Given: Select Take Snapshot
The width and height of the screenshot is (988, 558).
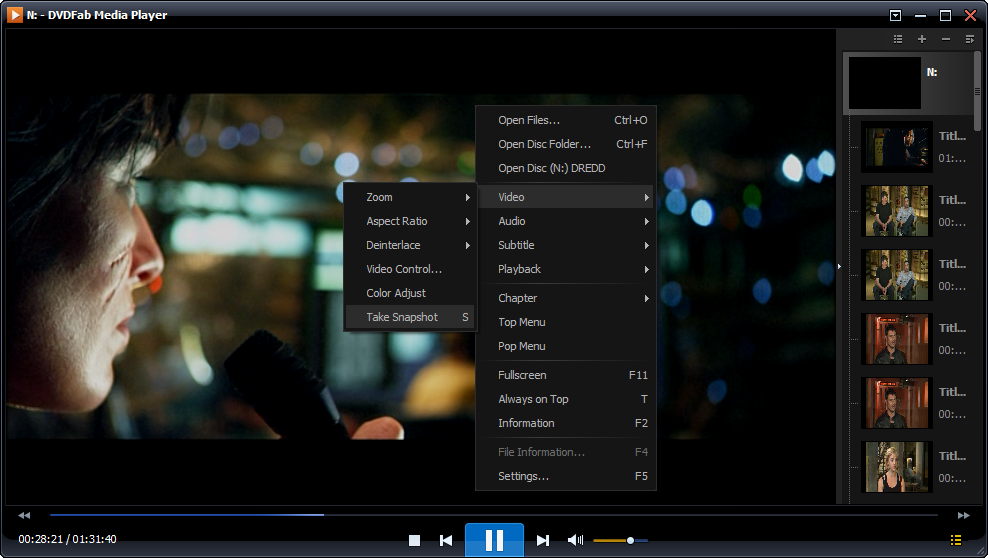Looking at the screenshot, I should pyautogui.click(x=410, y=317).
